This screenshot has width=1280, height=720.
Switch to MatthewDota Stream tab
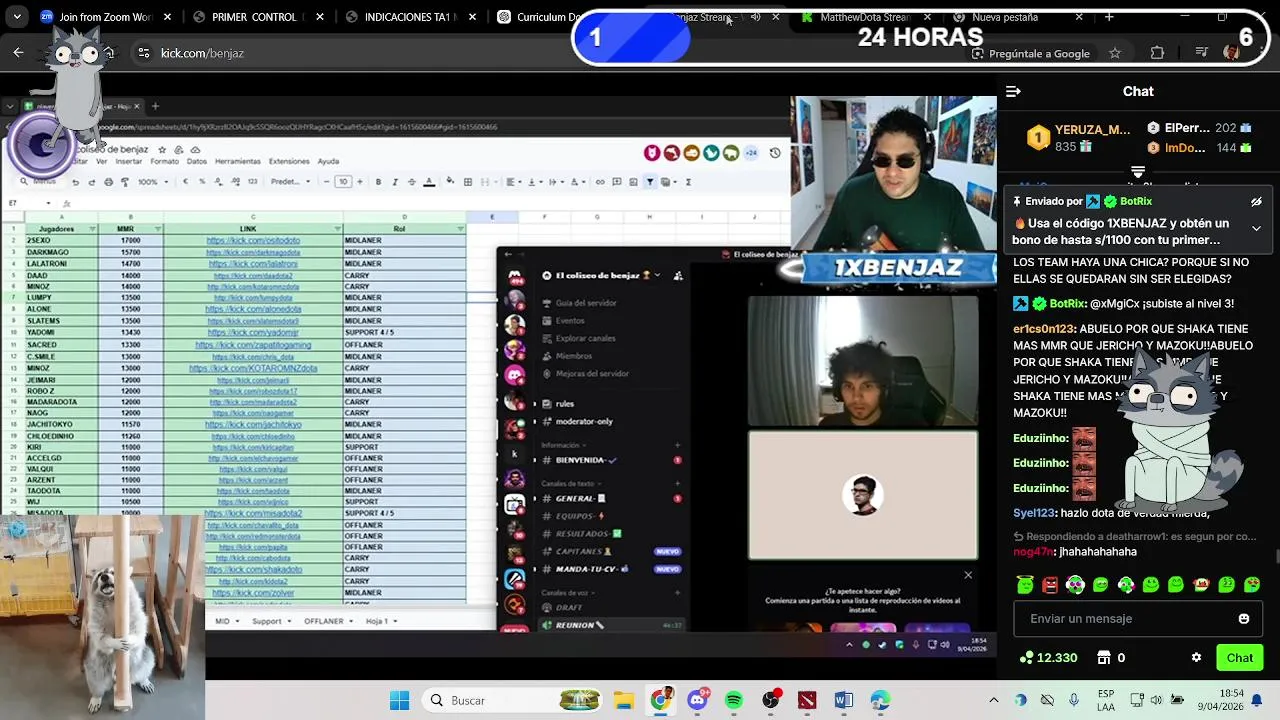pos(865,17)
